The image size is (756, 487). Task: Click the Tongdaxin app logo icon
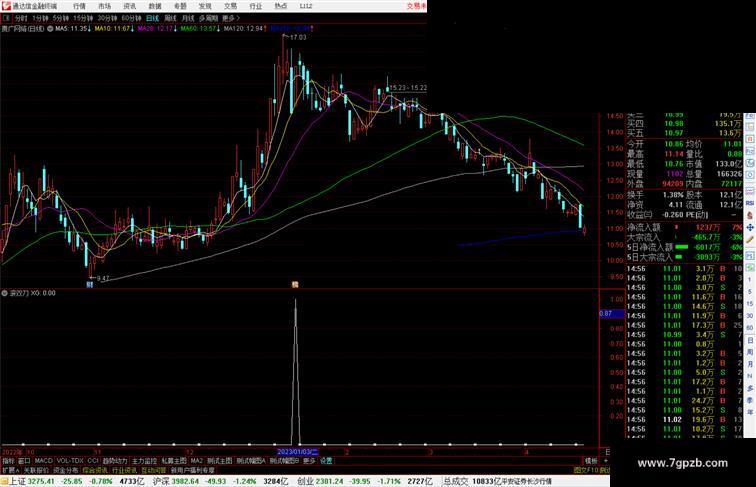[x=6, y=6]
